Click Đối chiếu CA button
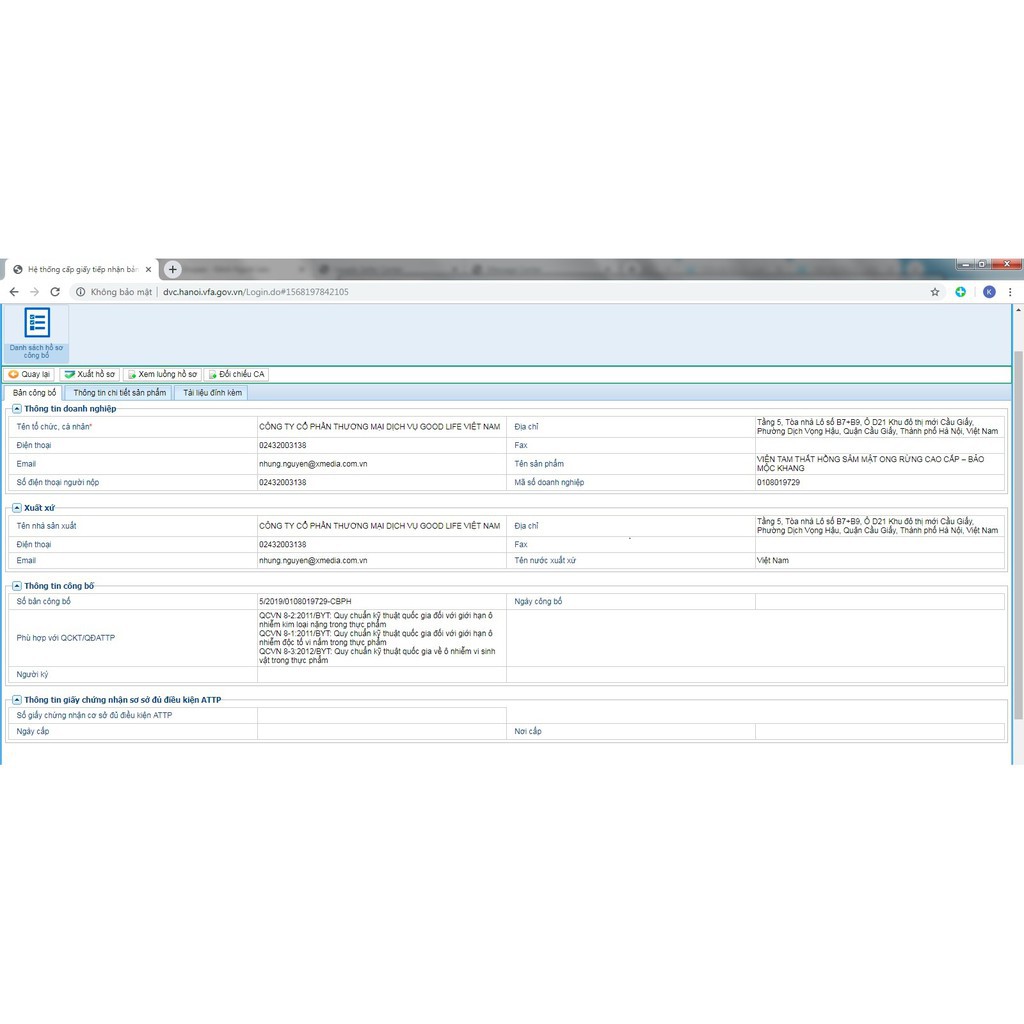 (236, 374)
